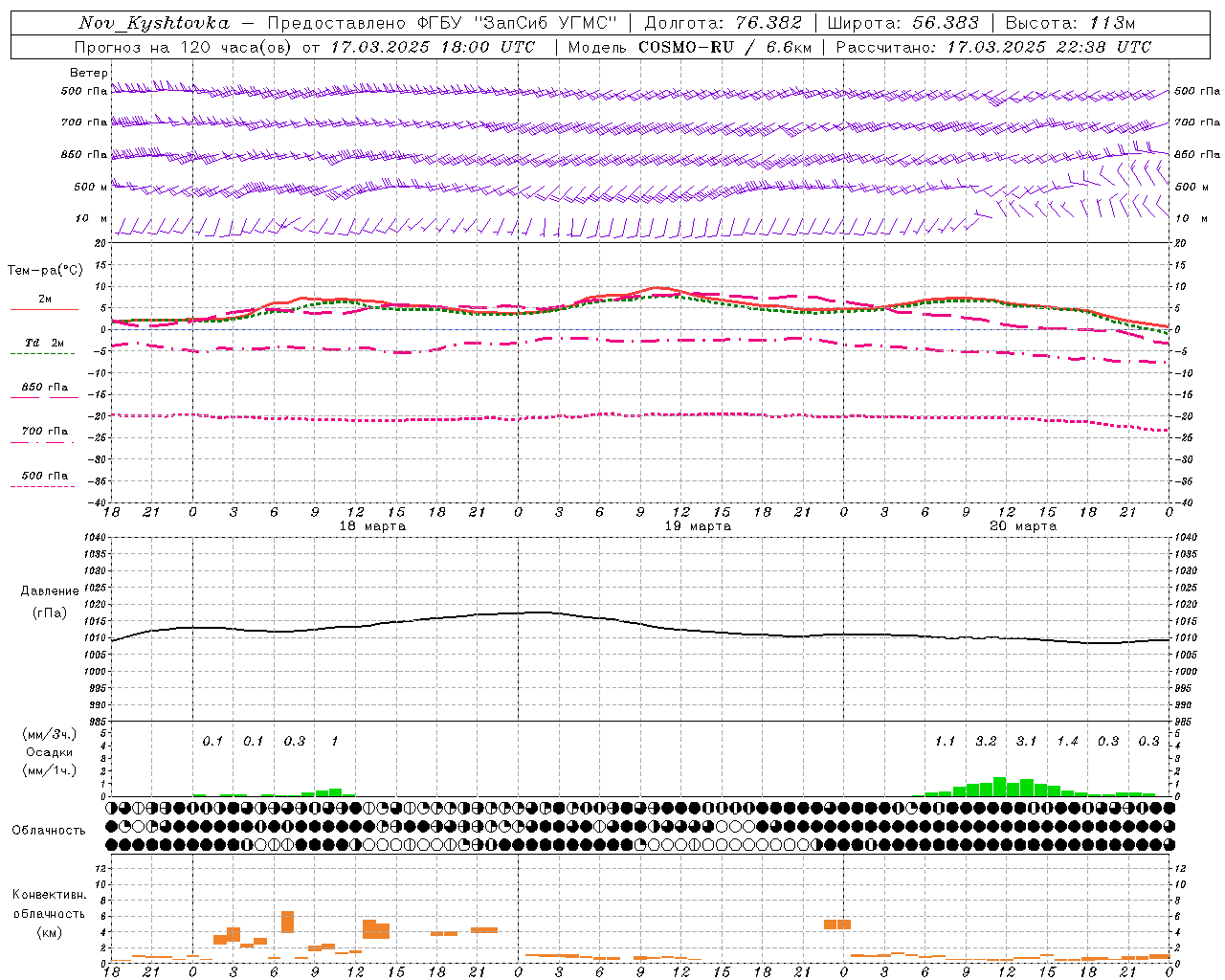
Task: Click the 'Долгота: 76.382' header value
Action: [x=723, y=23]
